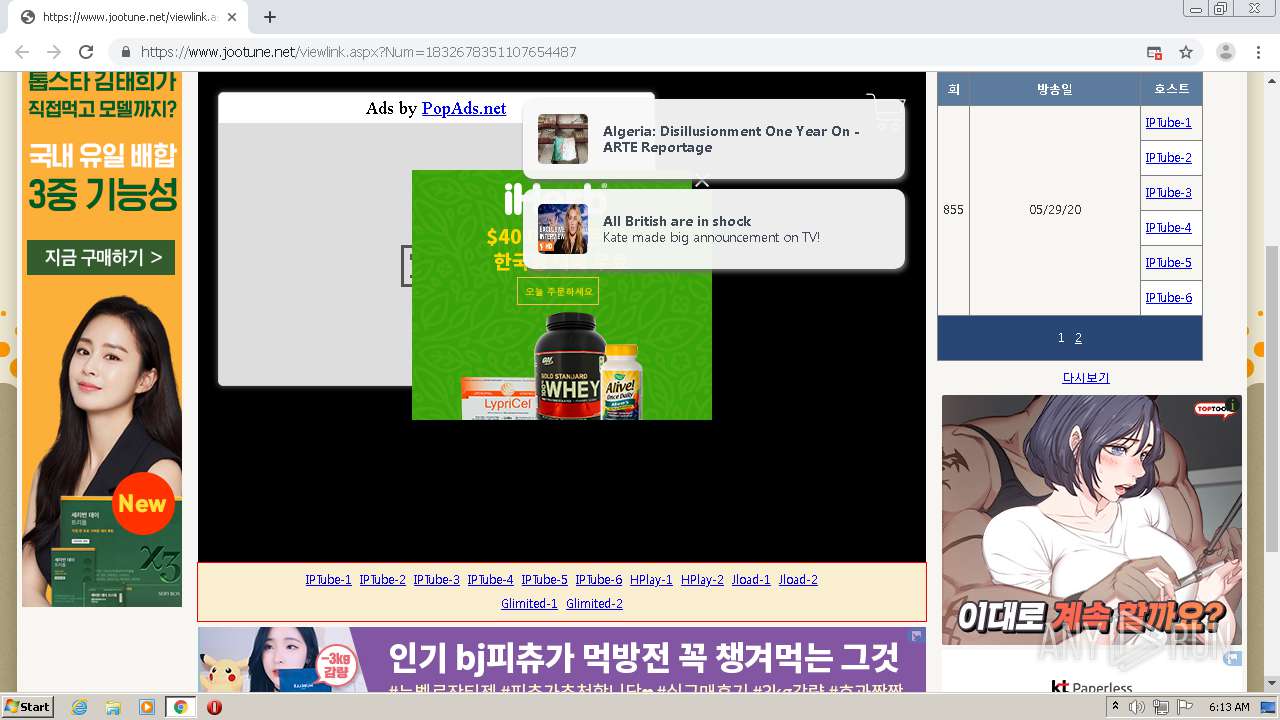Click the Algeria notification thumbnail
Image resolution: width=1280 pixels, height=720 pixels.
[563, 139]
